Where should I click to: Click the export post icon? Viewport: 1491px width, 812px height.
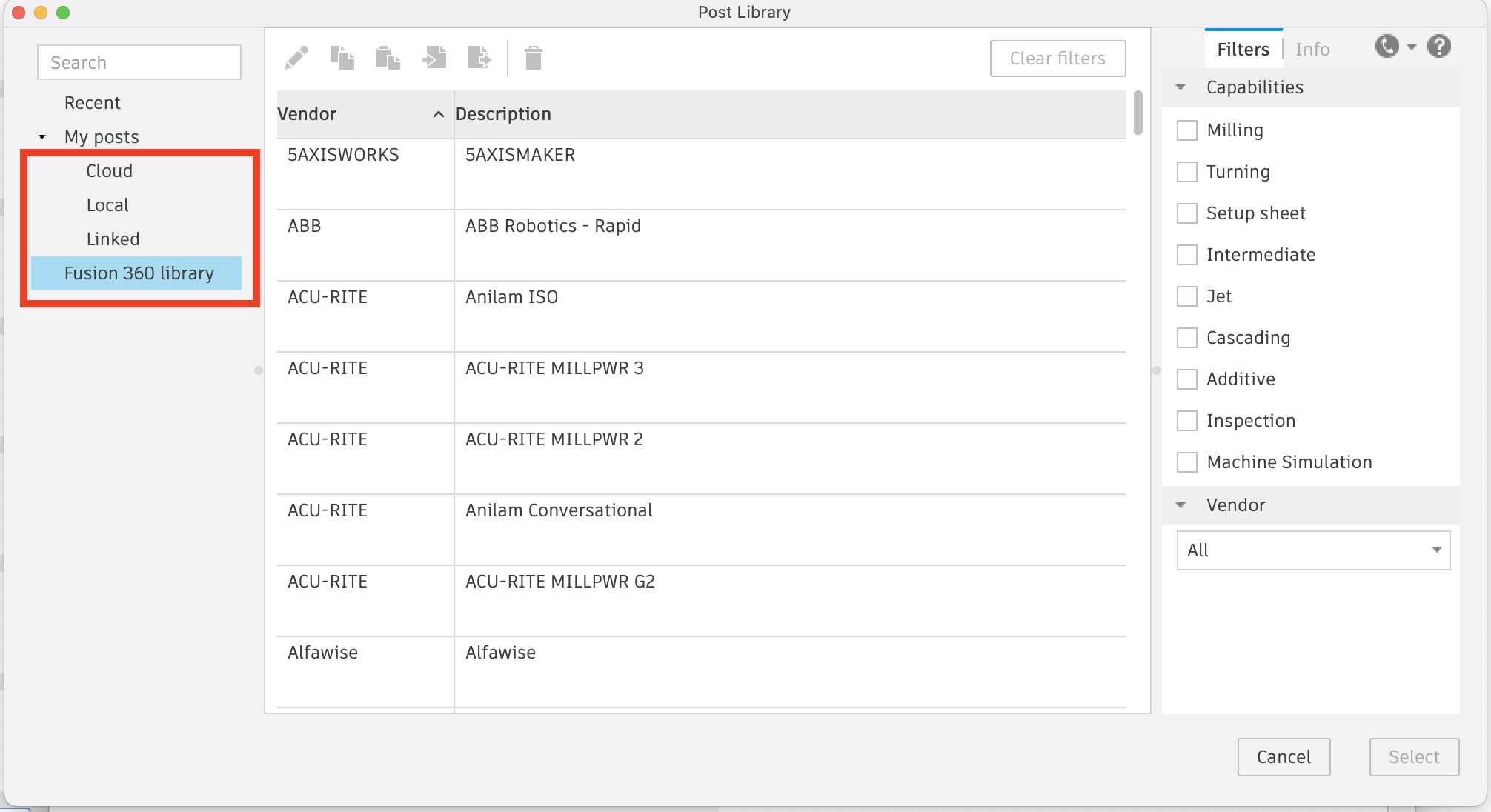click(479, 58)
